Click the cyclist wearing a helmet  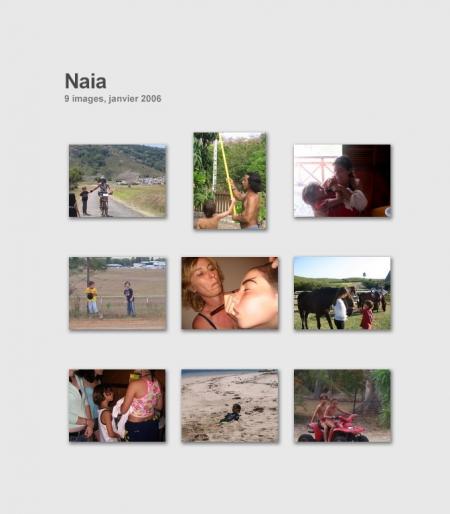click(104, 197)
